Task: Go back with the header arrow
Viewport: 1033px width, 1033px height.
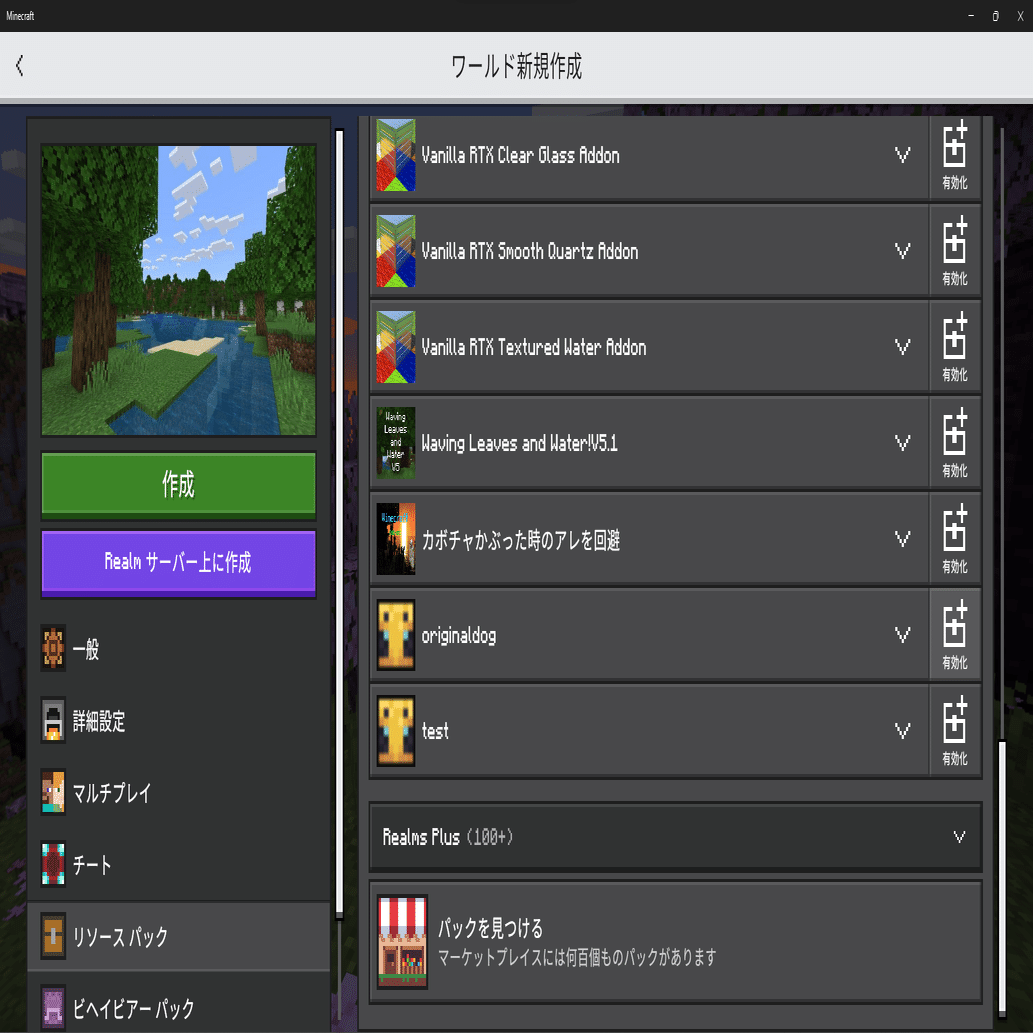Action: click(x=20, y=65)
